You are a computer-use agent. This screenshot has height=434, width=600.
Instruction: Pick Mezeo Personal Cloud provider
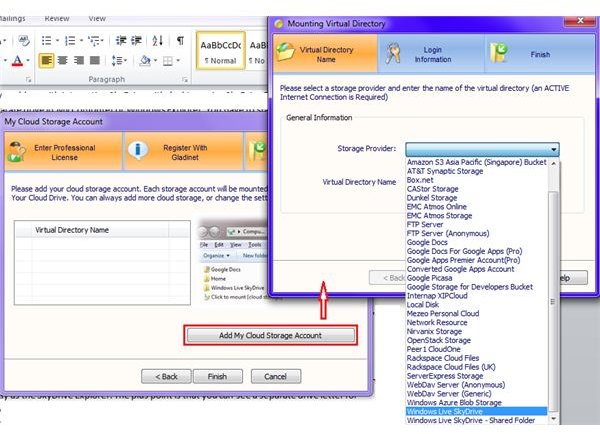pos(476,313)
